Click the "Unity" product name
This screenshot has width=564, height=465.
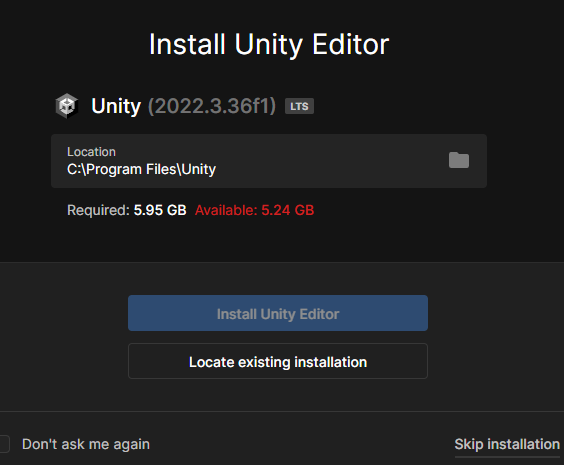pyautogui.click(x=116, y=106)
